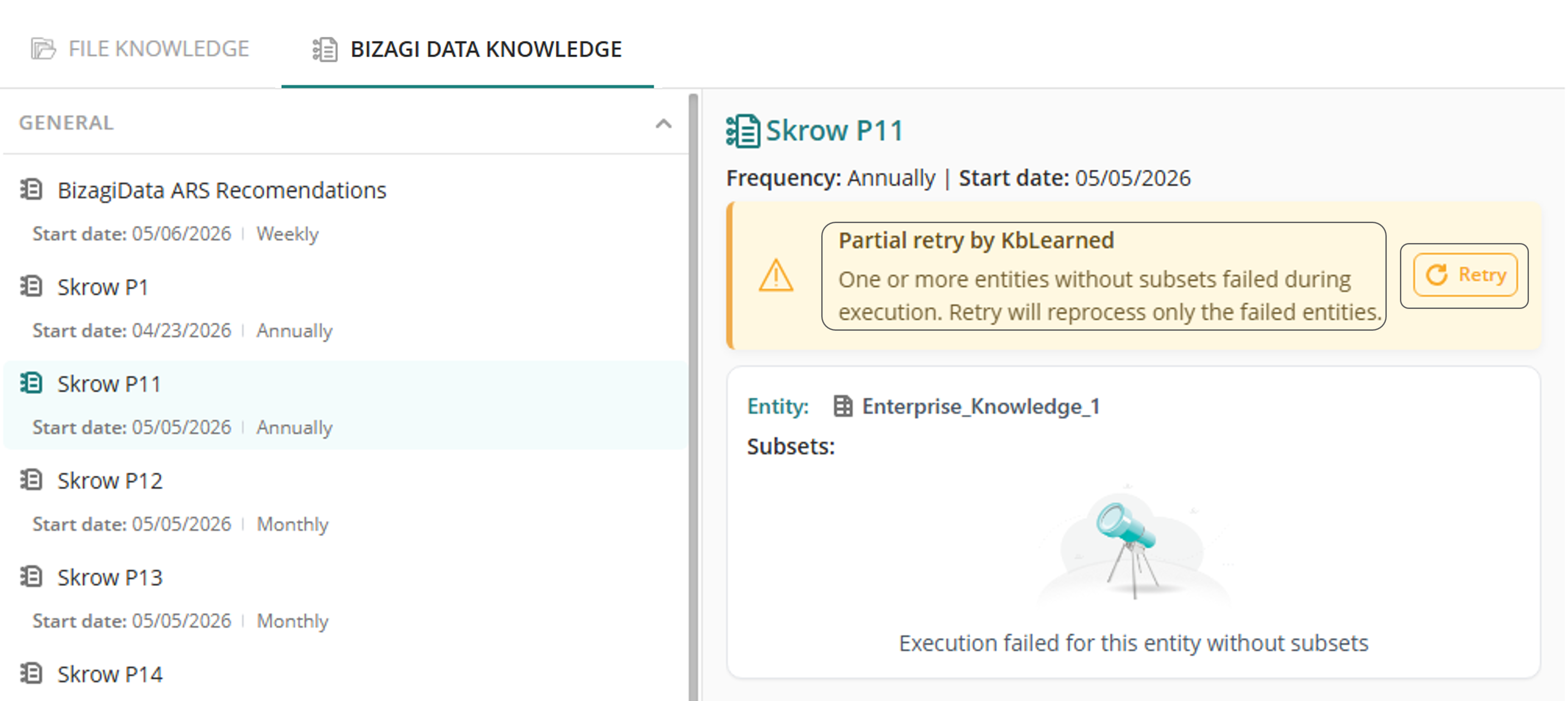
Task: Select the Skrow P11 list item
Action: 346,404
